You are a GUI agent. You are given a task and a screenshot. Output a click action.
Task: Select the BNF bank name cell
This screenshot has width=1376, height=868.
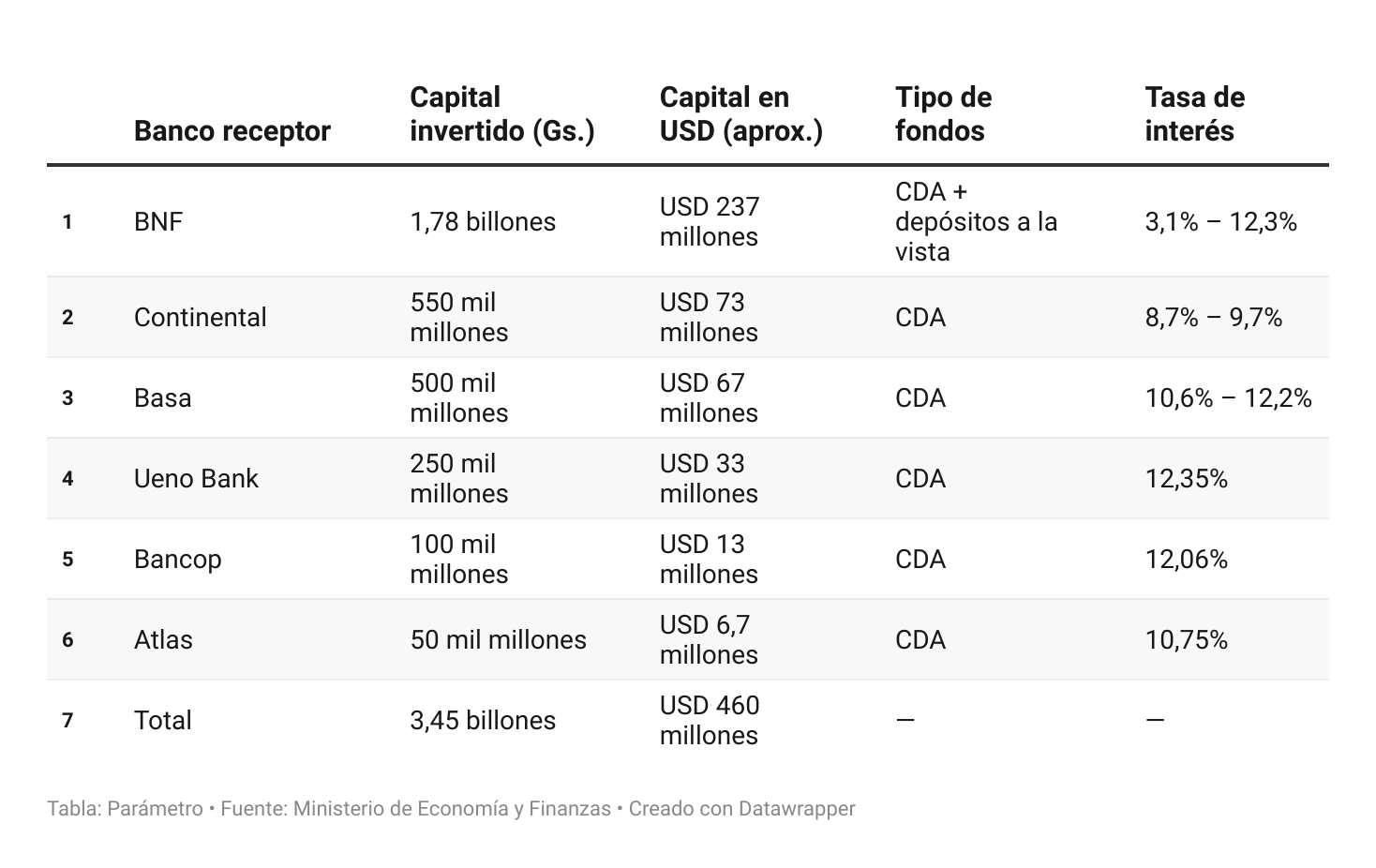click(158, 222)
